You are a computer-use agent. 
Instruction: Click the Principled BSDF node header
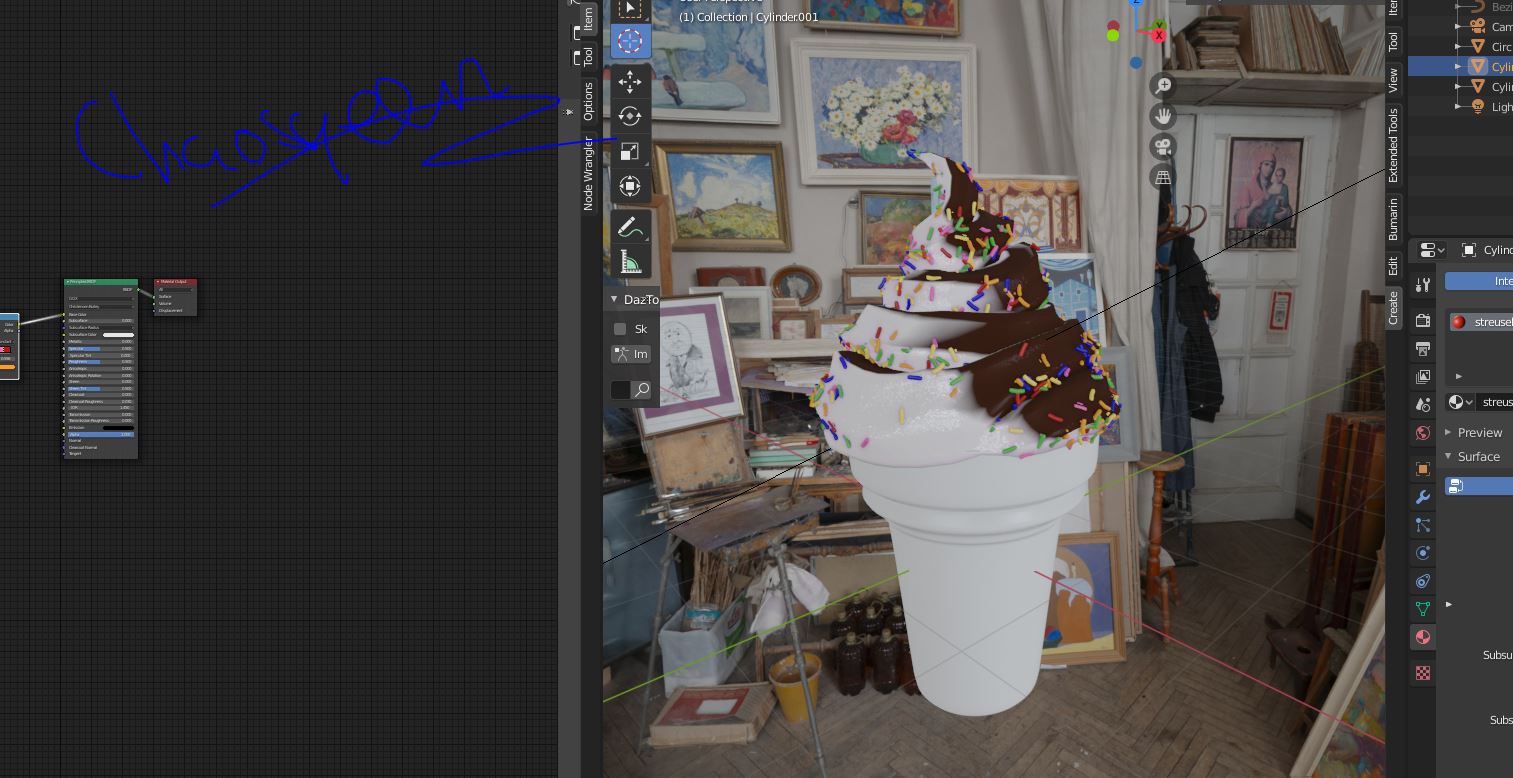pyautogui.click(x=101, y=282)
